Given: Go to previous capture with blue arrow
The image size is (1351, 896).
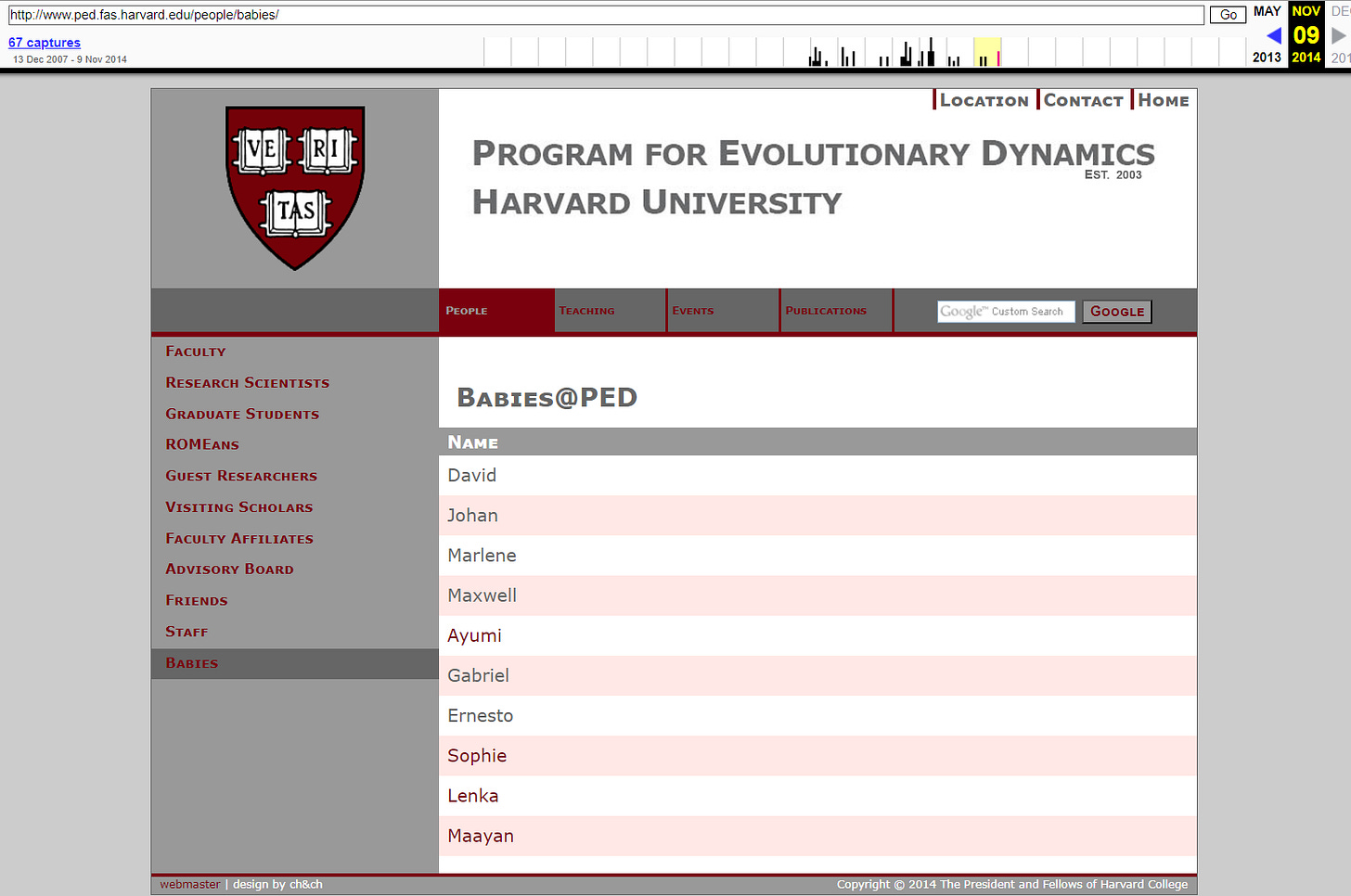Looking at the screenshot, I should pos(1274,35).
